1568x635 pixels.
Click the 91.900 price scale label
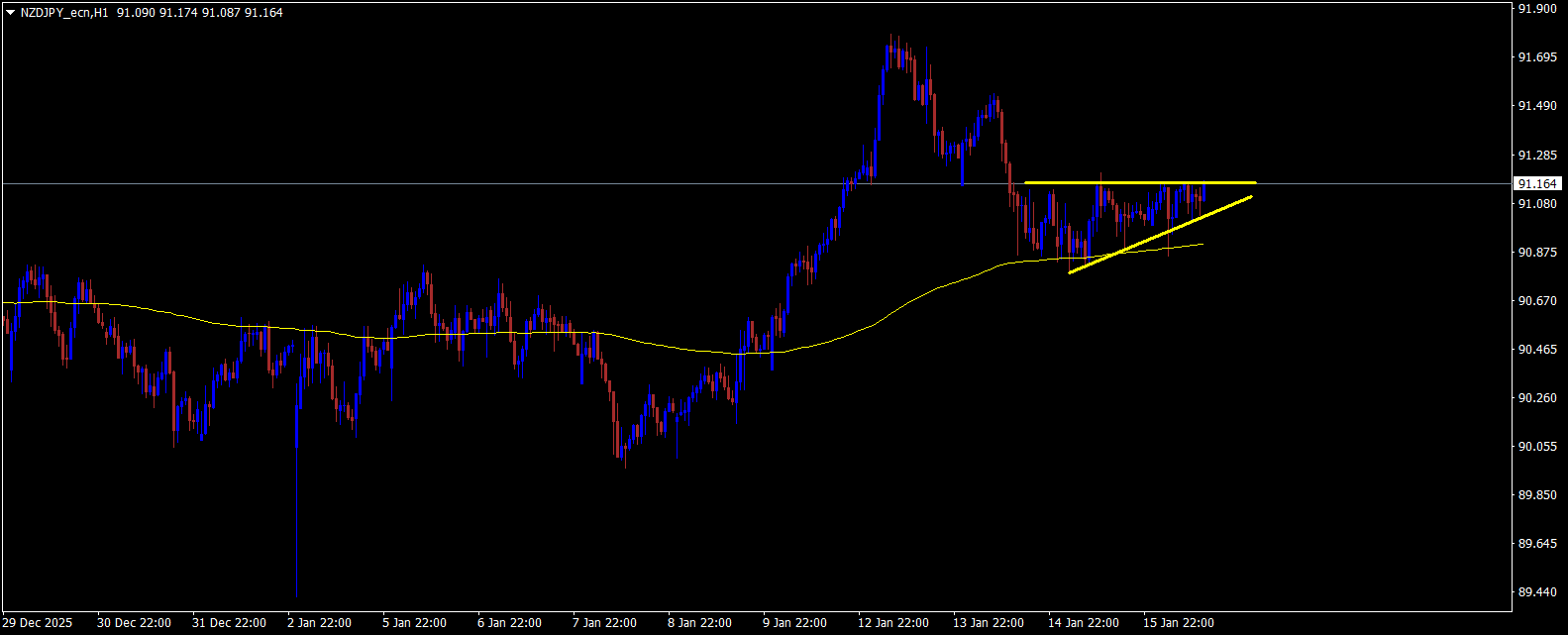tap(1538, 9)
